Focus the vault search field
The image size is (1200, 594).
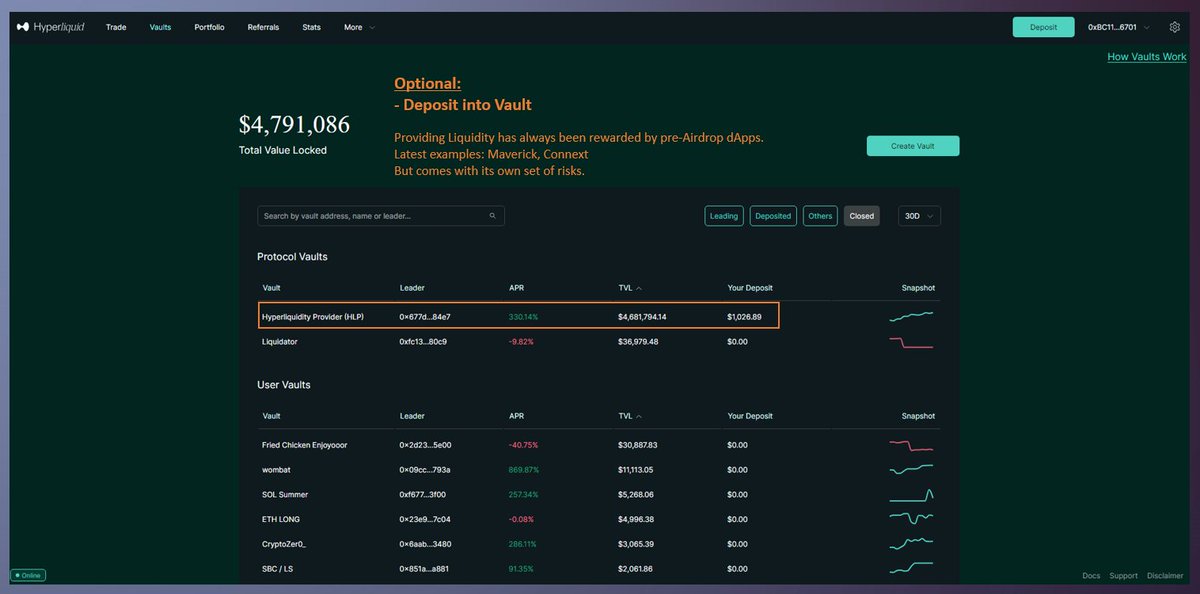click(x=381, y=216)
